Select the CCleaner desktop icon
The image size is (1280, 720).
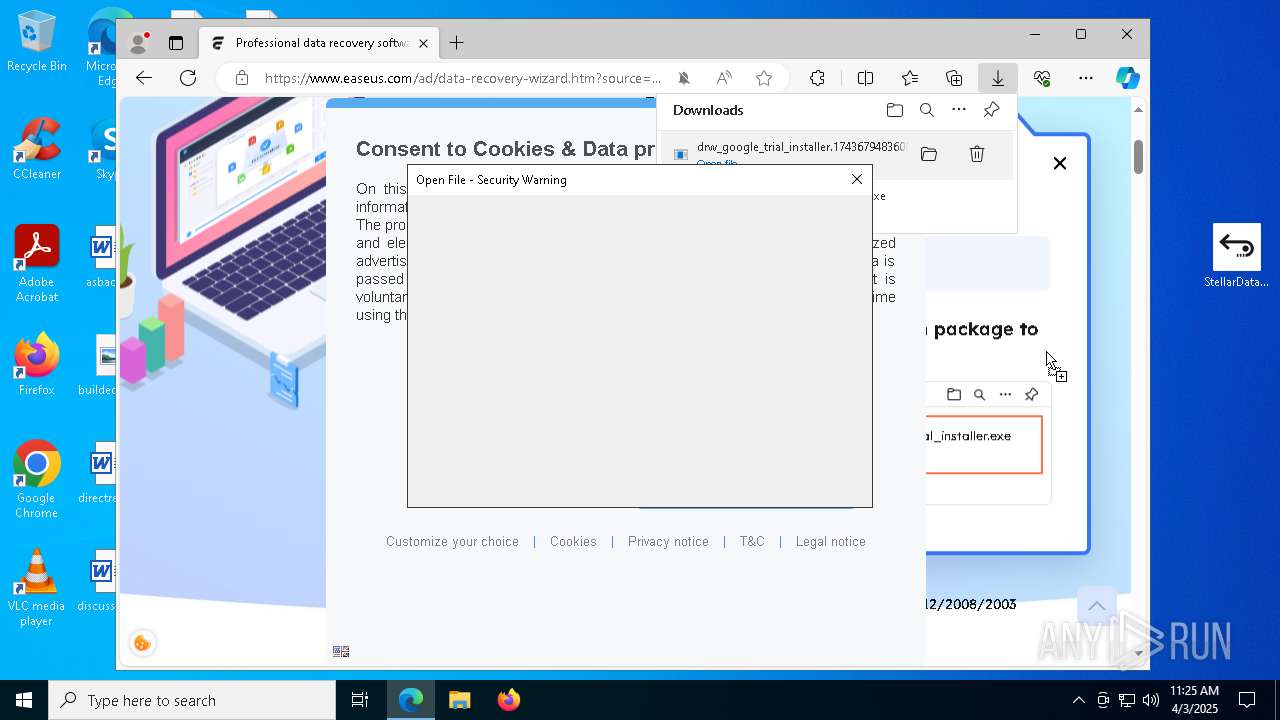pyautogui.click(x=37, y=149)
